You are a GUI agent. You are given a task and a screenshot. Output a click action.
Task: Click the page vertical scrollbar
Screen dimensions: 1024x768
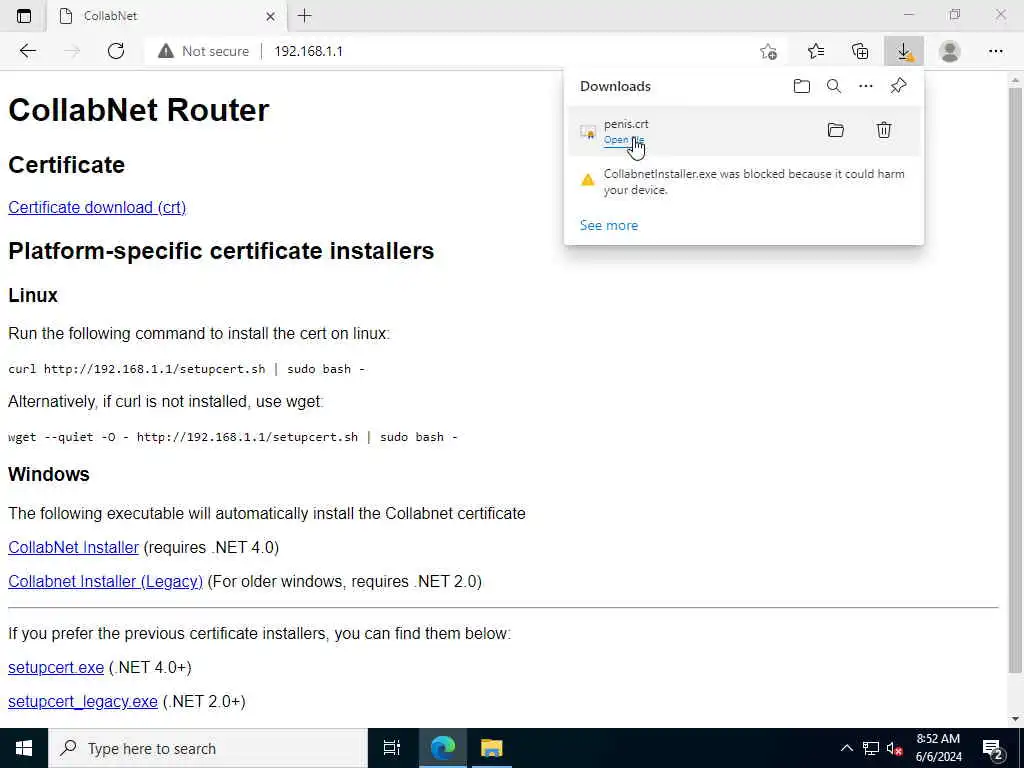pyautogui.click(x=1015, y=379)
